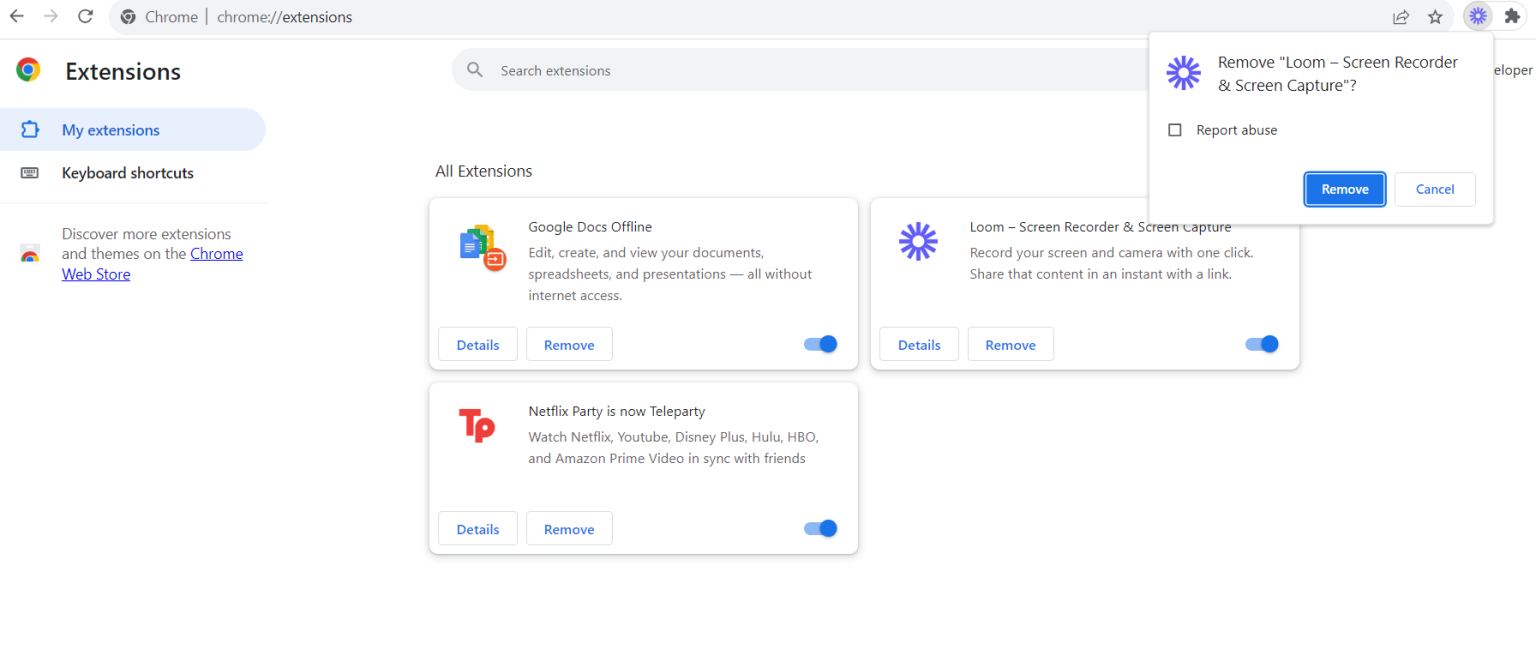
Task: Go to Keyboard shortcuts in sidebar
Action: 127,173
